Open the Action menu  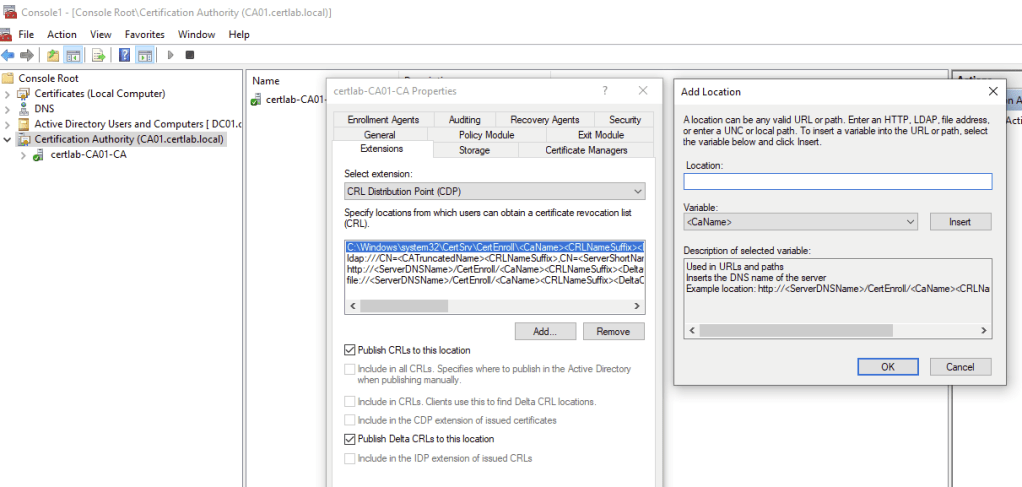coord(62,34)
